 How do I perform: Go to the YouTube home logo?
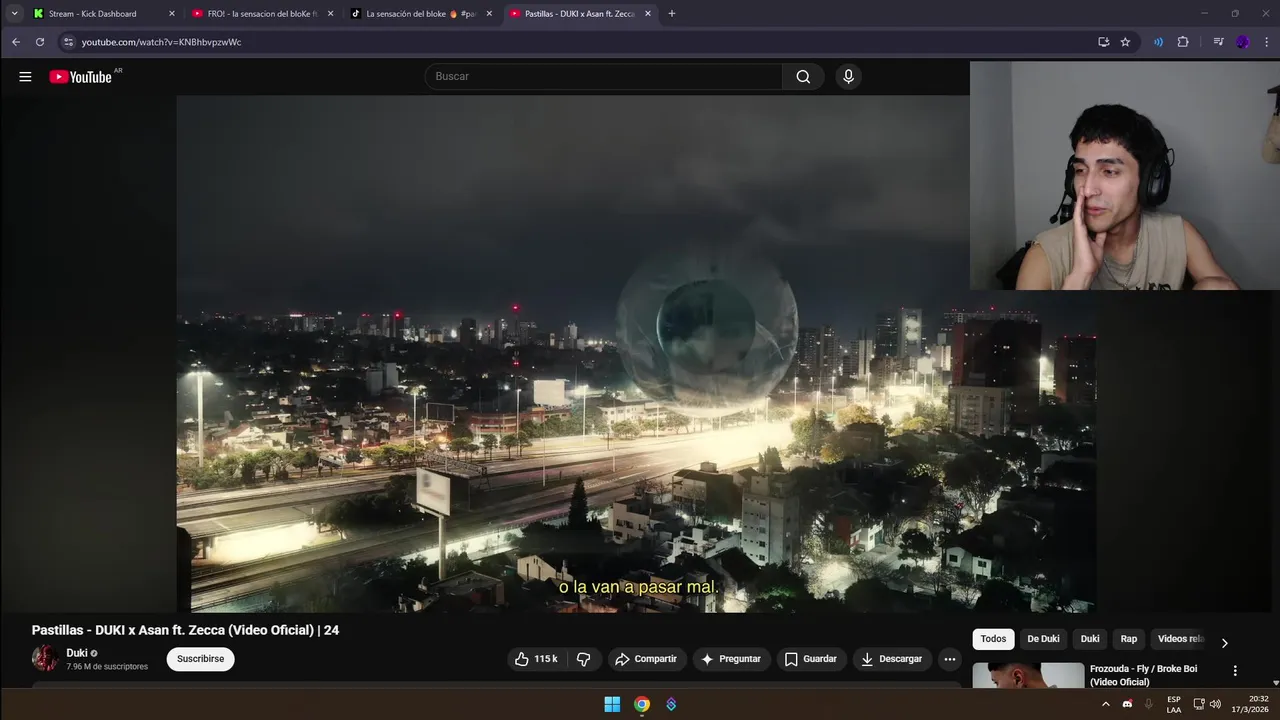coord(80,76)
